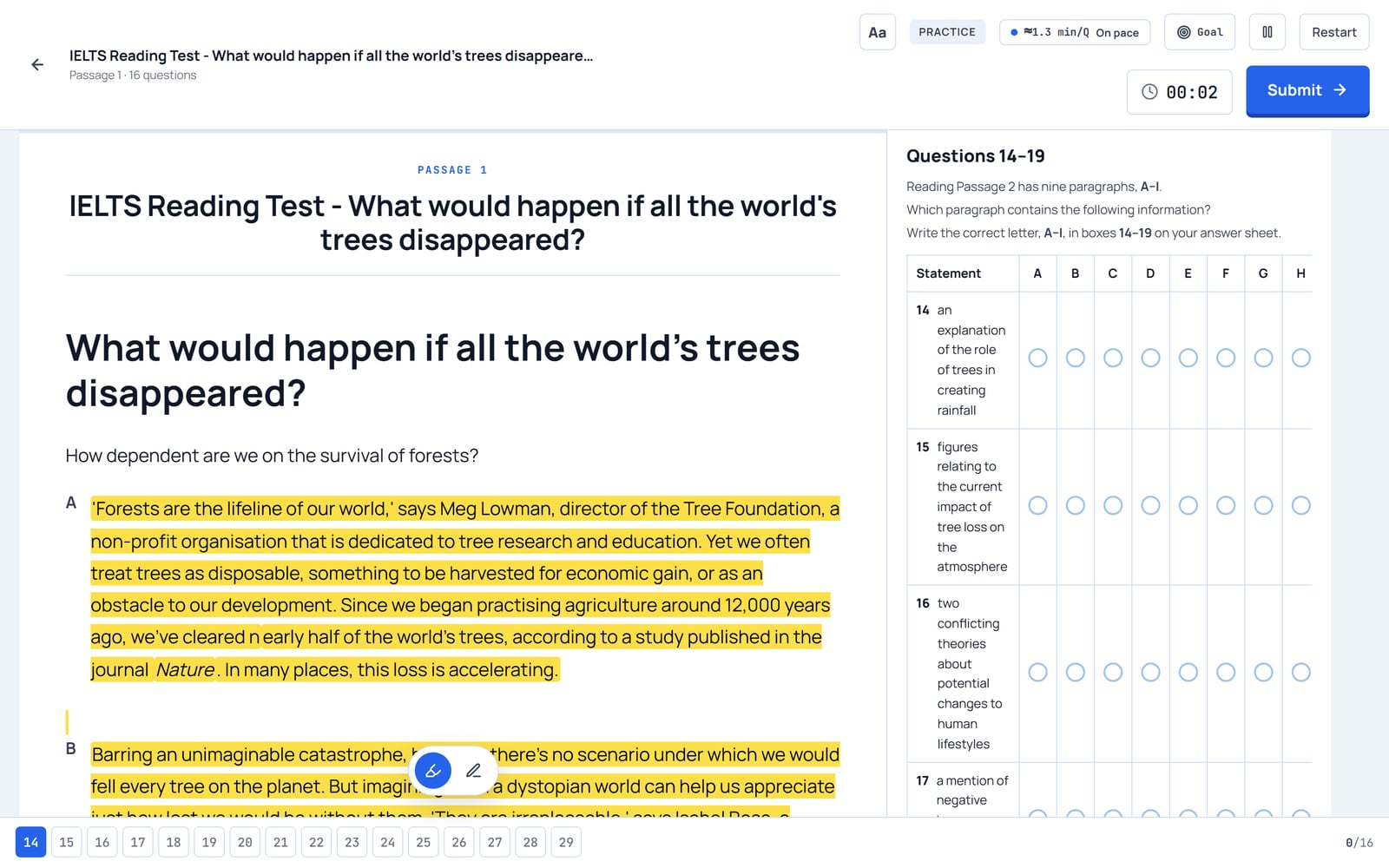Click paragraph label B
The height and width of the screenshot is (868, 1389).
(x=71, y=748)
